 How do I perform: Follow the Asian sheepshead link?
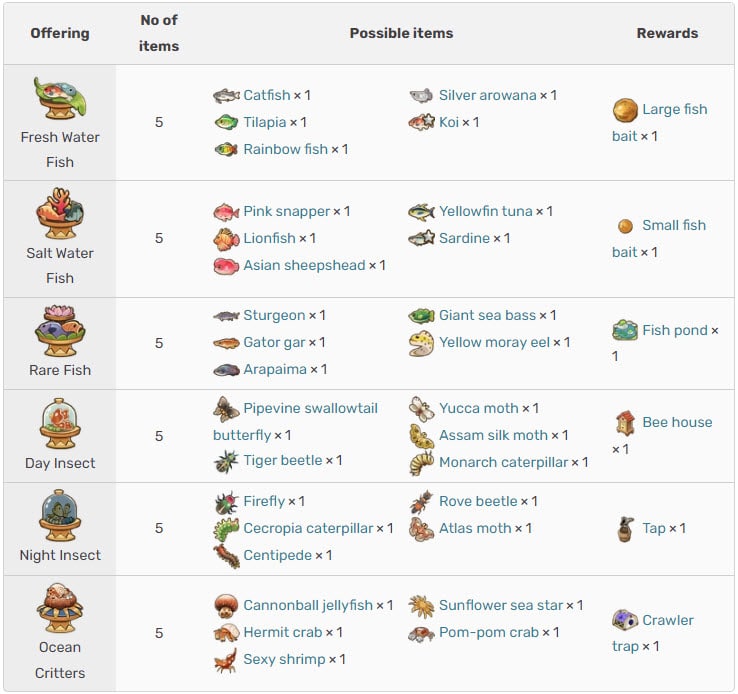click(304, 265)
